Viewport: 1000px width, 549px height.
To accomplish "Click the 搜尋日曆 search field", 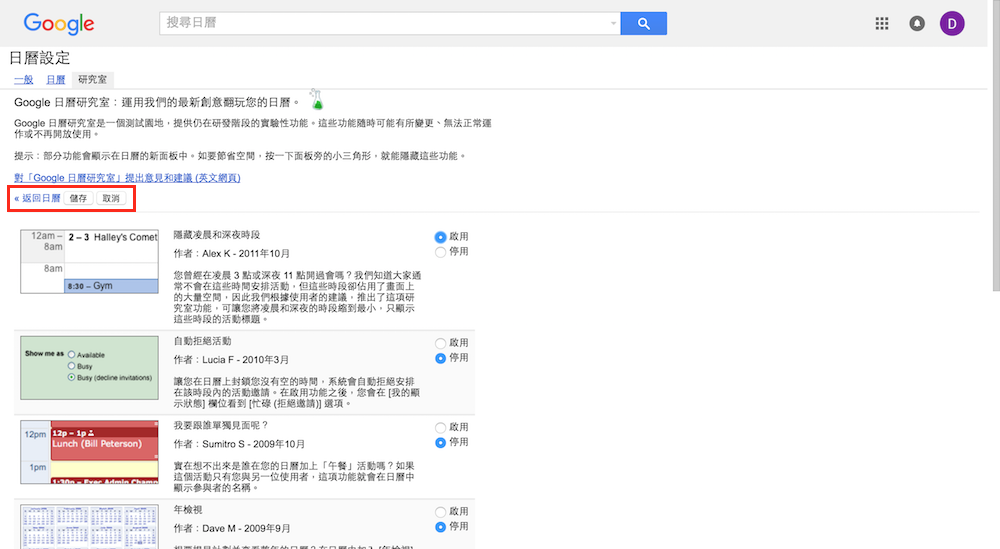I will tap(385, 24).
